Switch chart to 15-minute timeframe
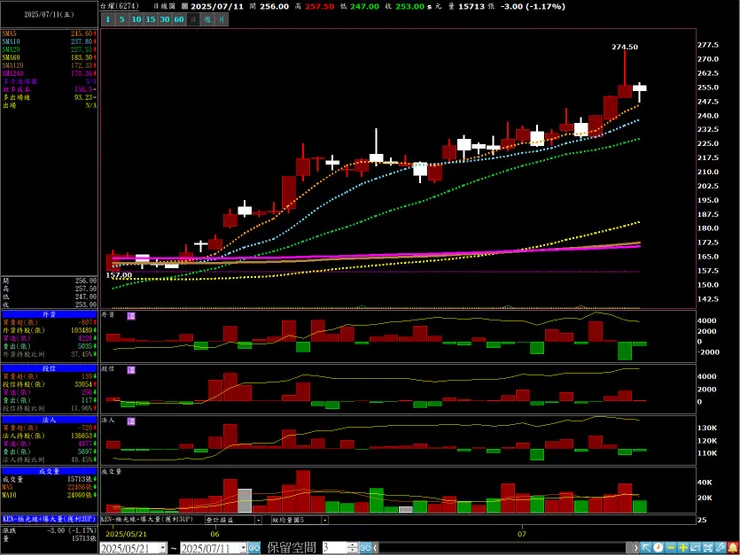This screenshot has width=740, height=555. coord(151,19)
